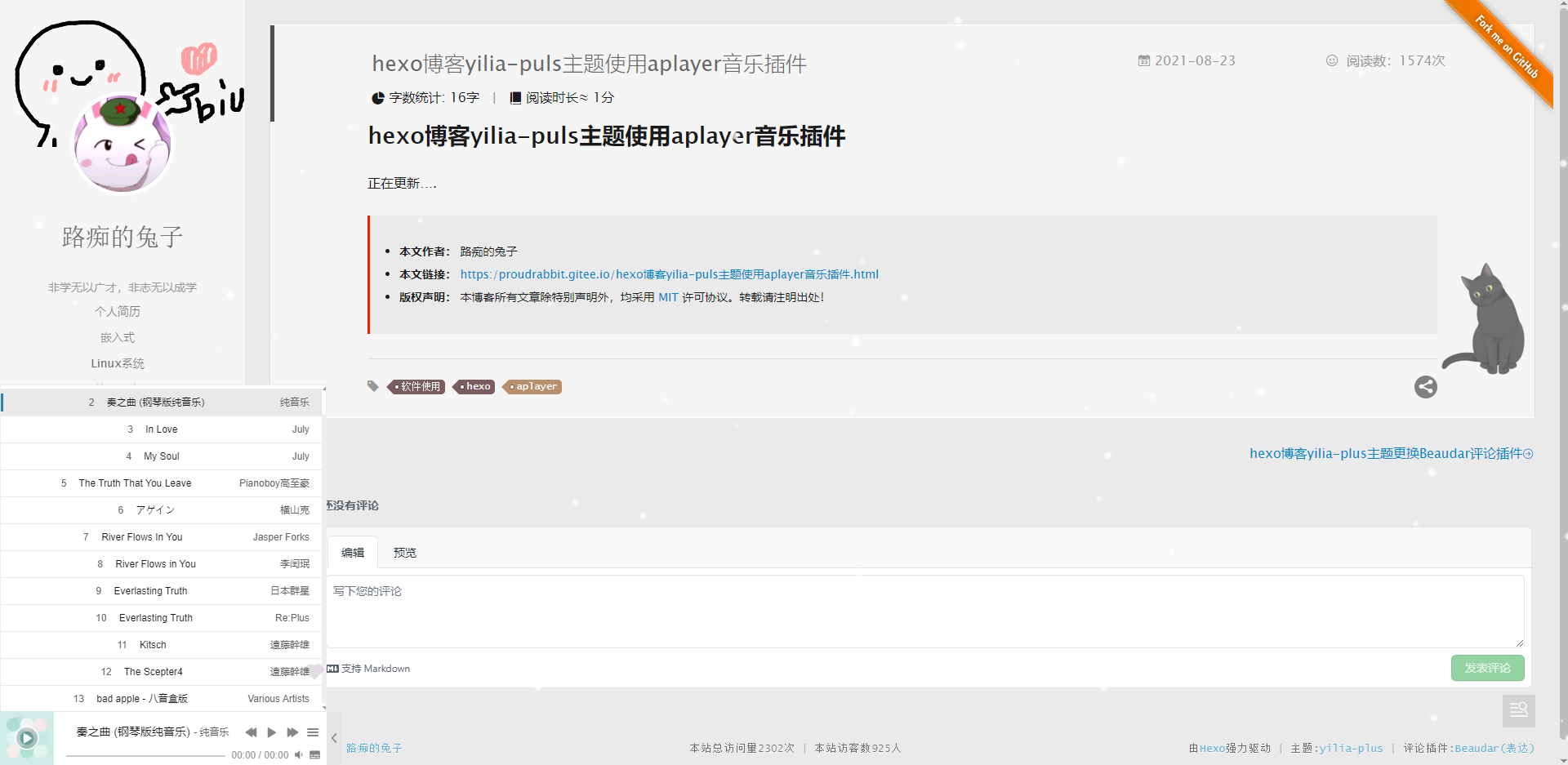Image resolution: width=1568 pixels, height=765 pixels.
Task: Click the 发表评论 button
Action: pos(1487,668)
